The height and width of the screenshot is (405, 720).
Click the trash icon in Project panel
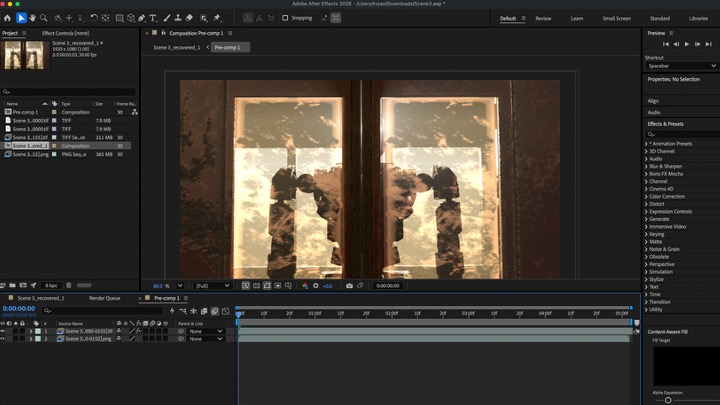pos(68,285)
